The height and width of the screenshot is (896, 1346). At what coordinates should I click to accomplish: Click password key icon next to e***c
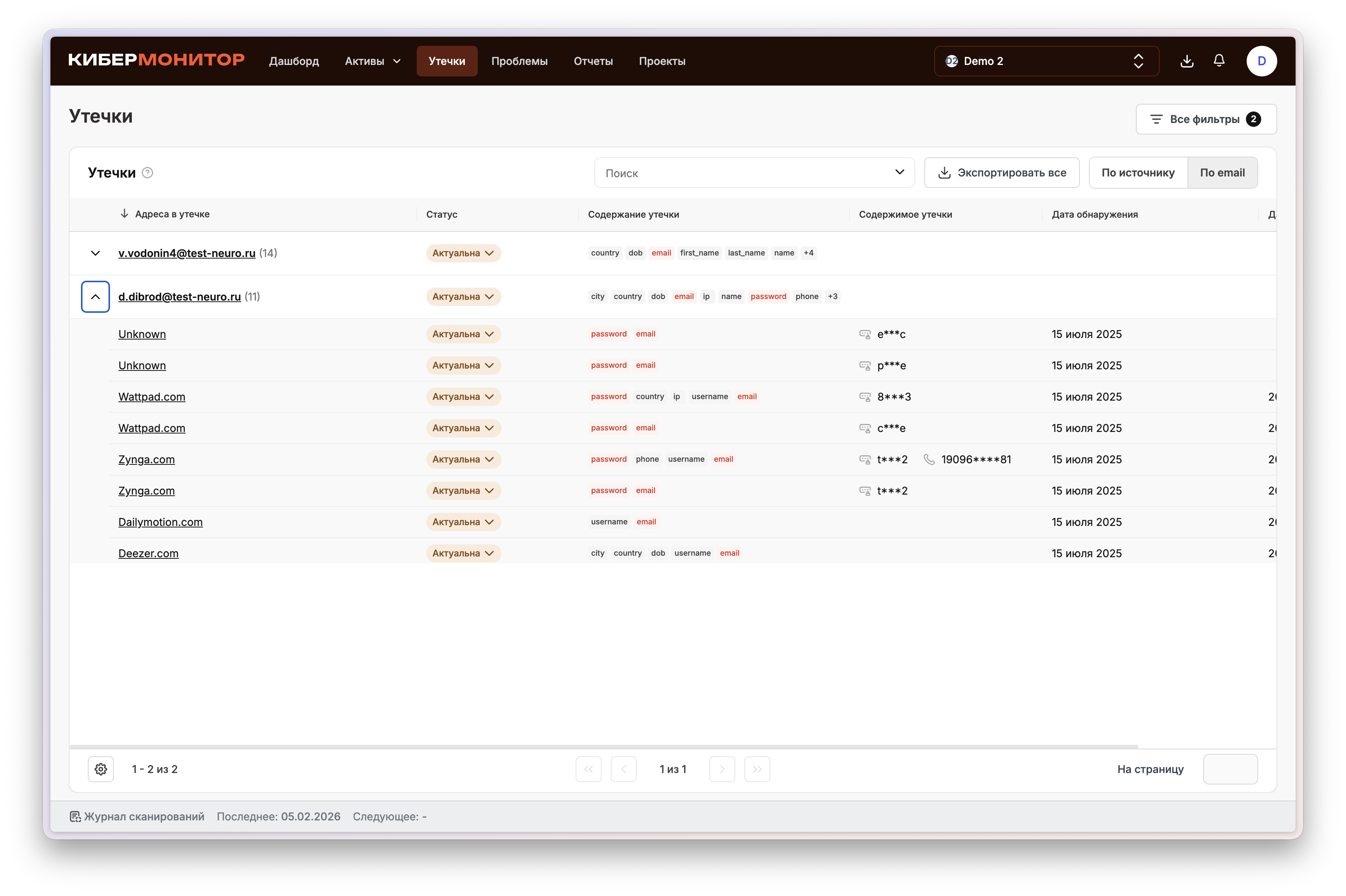865,334
